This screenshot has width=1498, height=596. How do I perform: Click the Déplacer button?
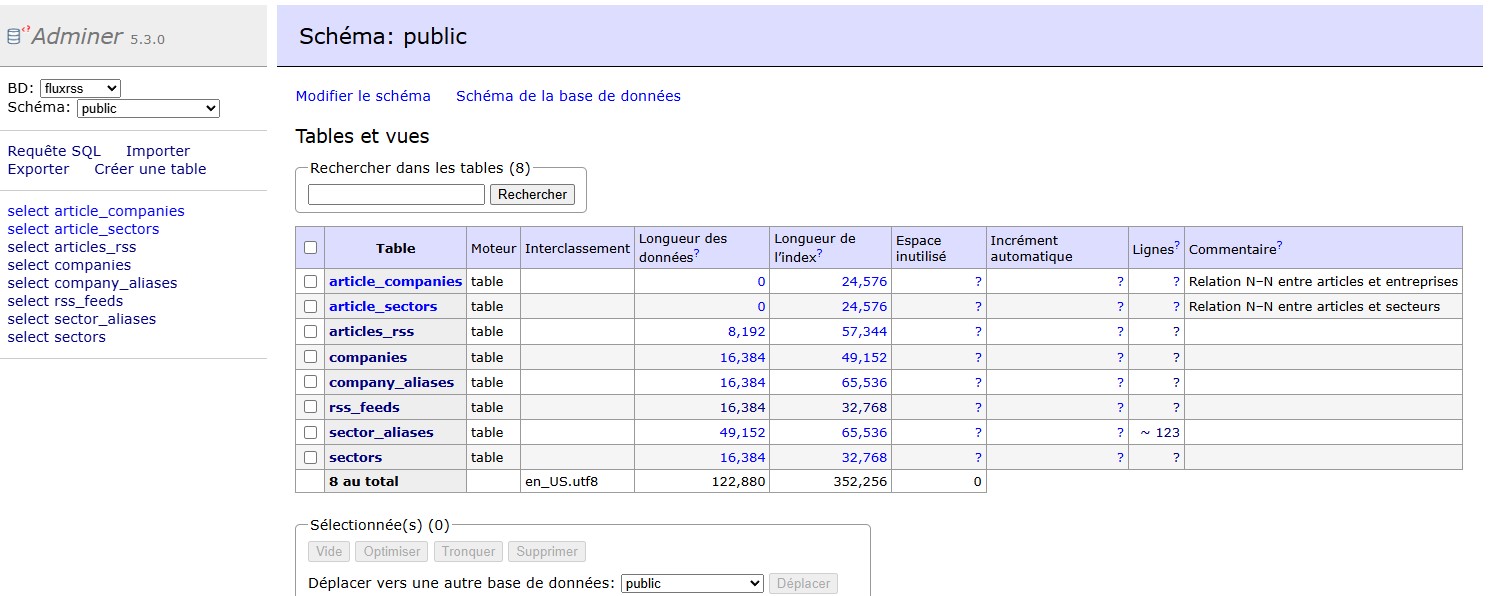803,583
